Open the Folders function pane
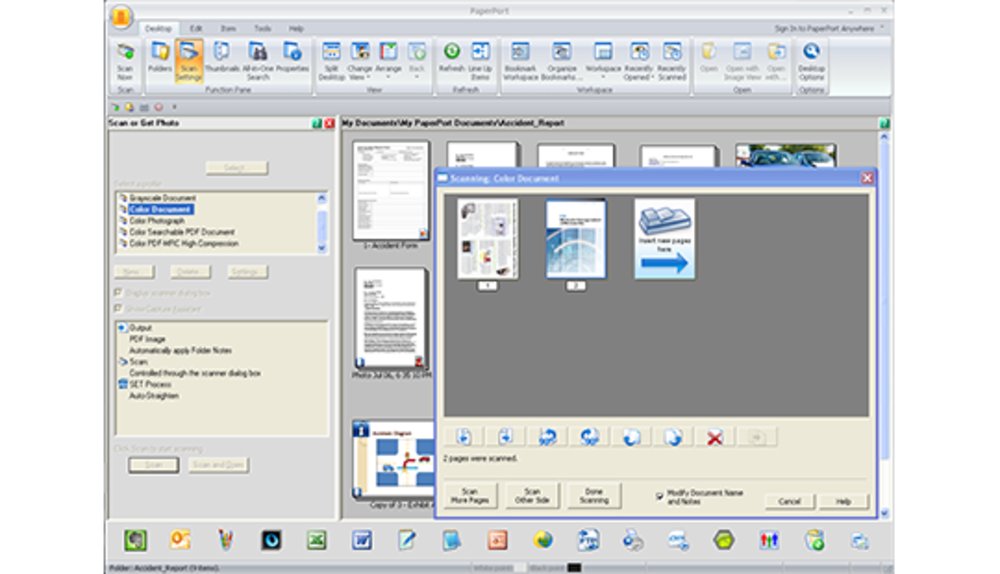Image resolution: width=1000 pixels, height=574 pixels. (159, 59)
